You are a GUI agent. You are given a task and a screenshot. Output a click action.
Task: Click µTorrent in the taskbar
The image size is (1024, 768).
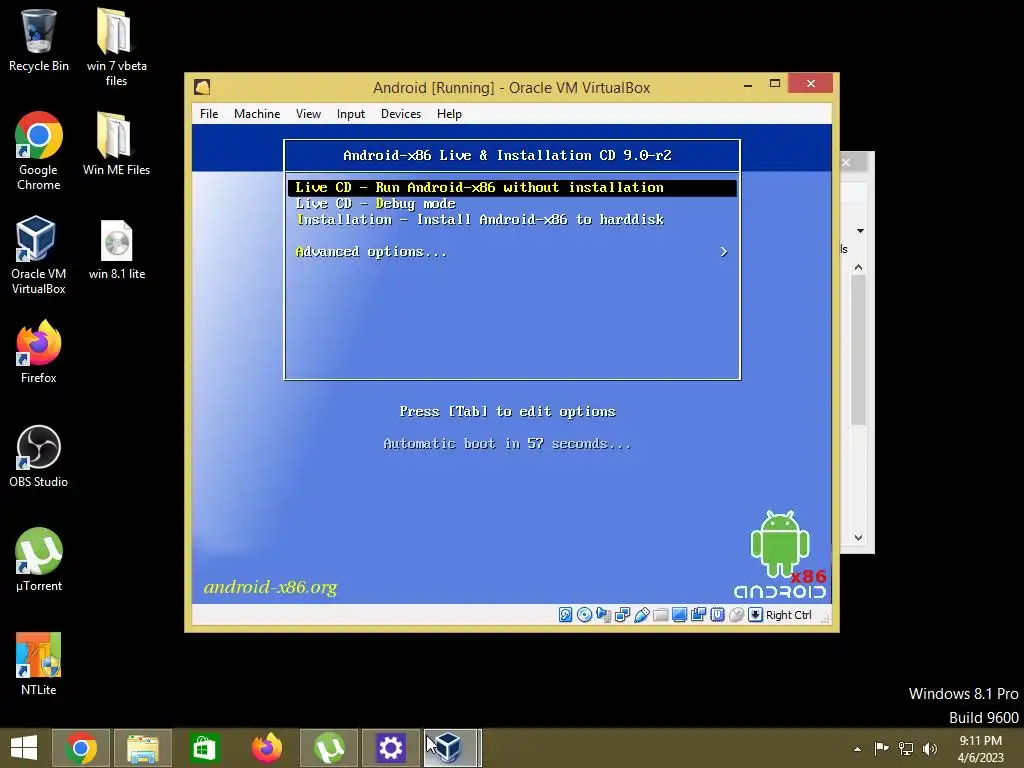328,748
